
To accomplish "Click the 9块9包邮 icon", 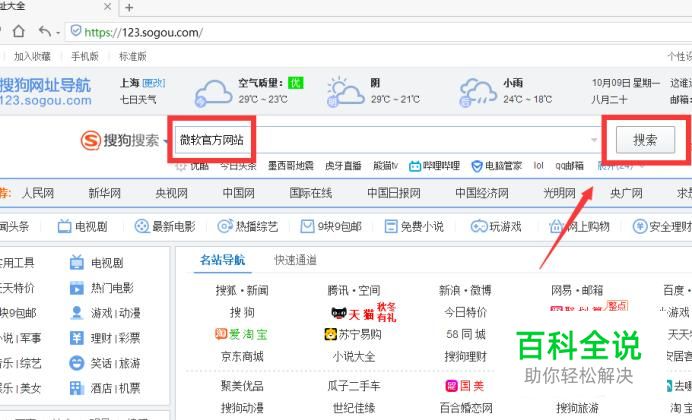I will [x=307, y=226].
